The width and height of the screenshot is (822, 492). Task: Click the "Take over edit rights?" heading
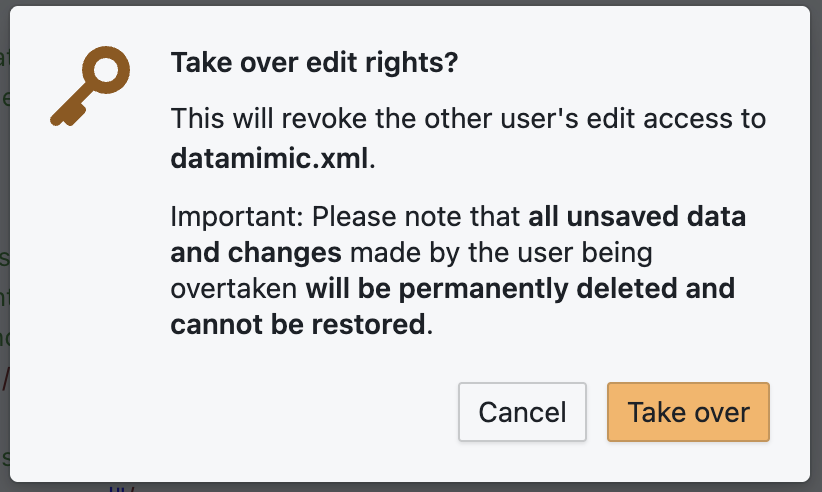click(314, 63)
